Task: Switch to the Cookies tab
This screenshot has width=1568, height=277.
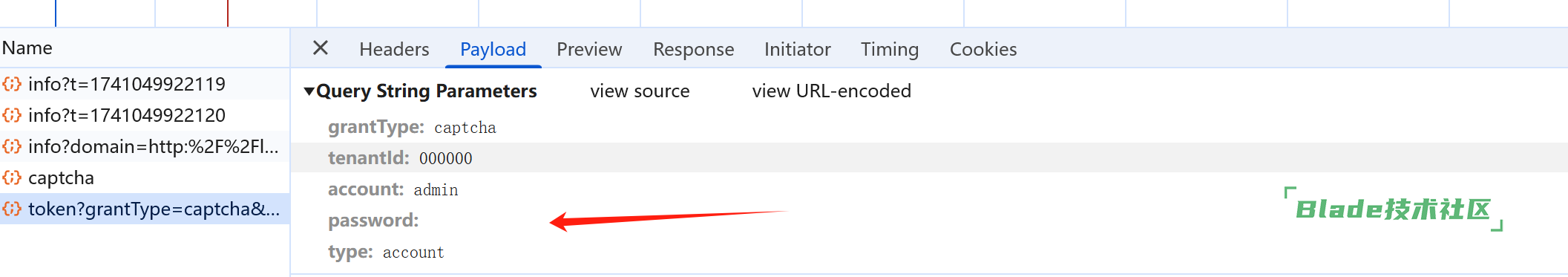Action: click(983, 49)
